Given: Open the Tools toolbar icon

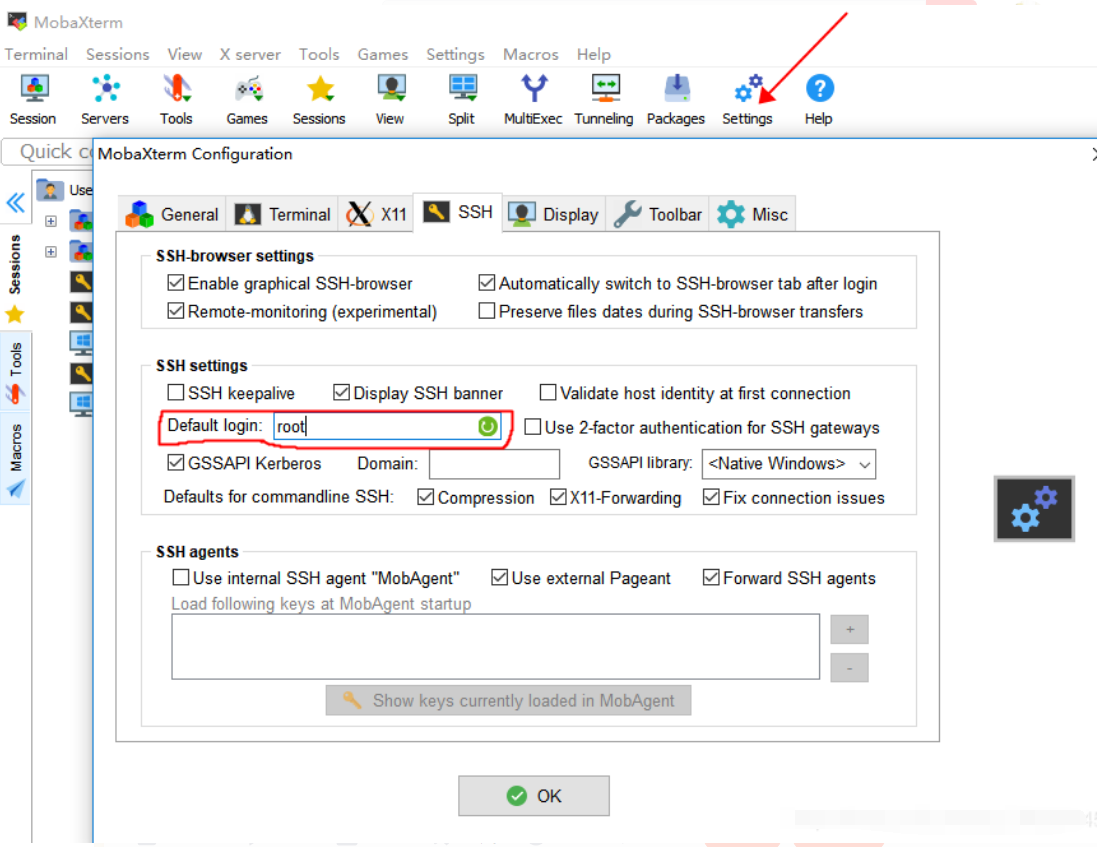Looking at the screenshot, I should click(x=176, y=99).
